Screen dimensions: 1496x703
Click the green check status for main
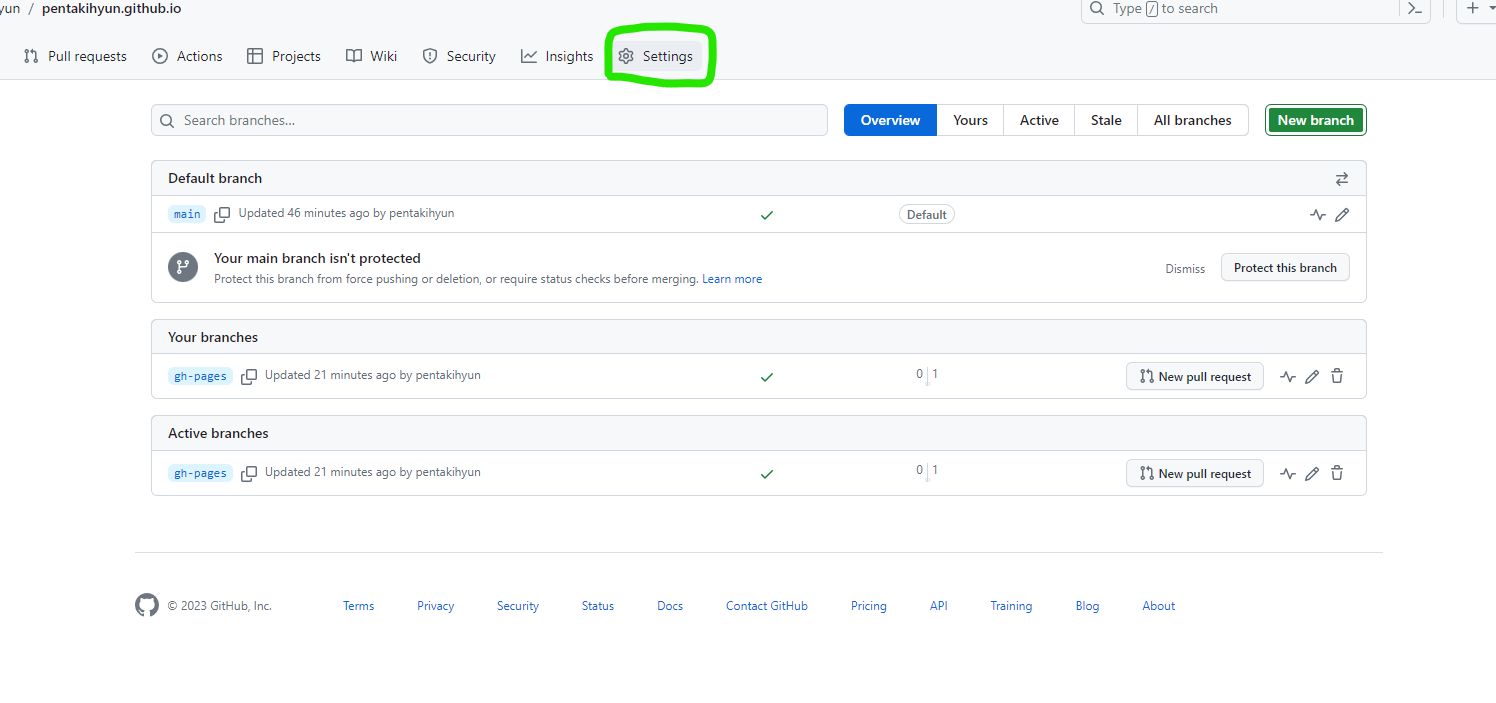767,215
